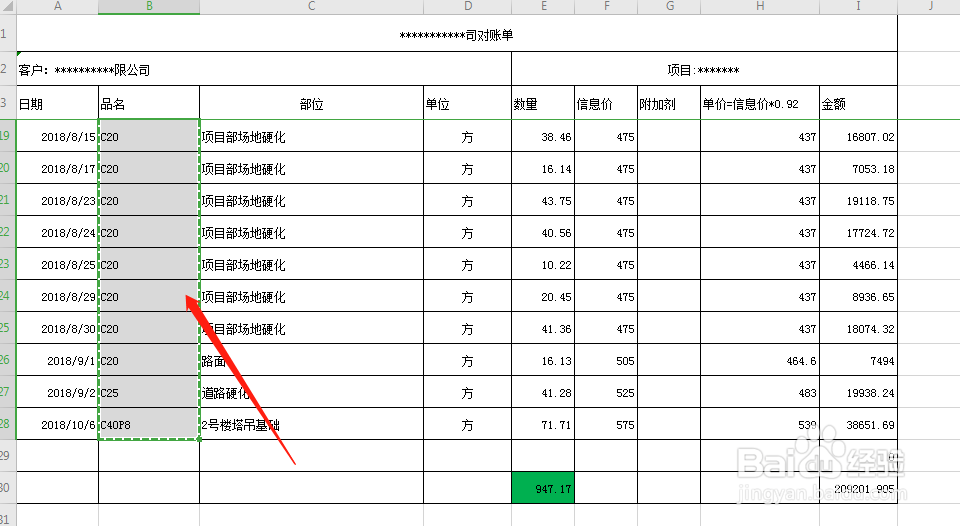Select date cell 2018/10/6
The height and width of the screenshot is (526, 960).
(57, 424)
